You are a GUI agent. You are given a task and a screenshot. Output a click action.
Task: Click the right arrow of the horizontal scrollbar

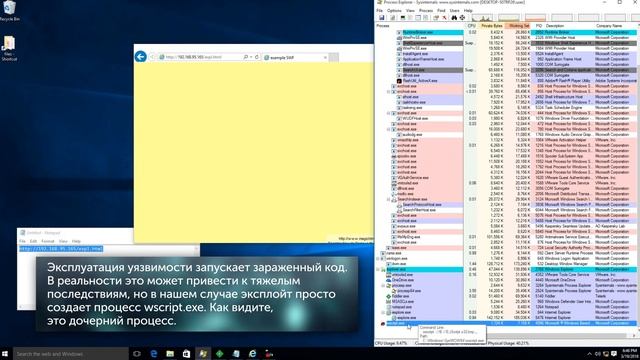point(634,336)
